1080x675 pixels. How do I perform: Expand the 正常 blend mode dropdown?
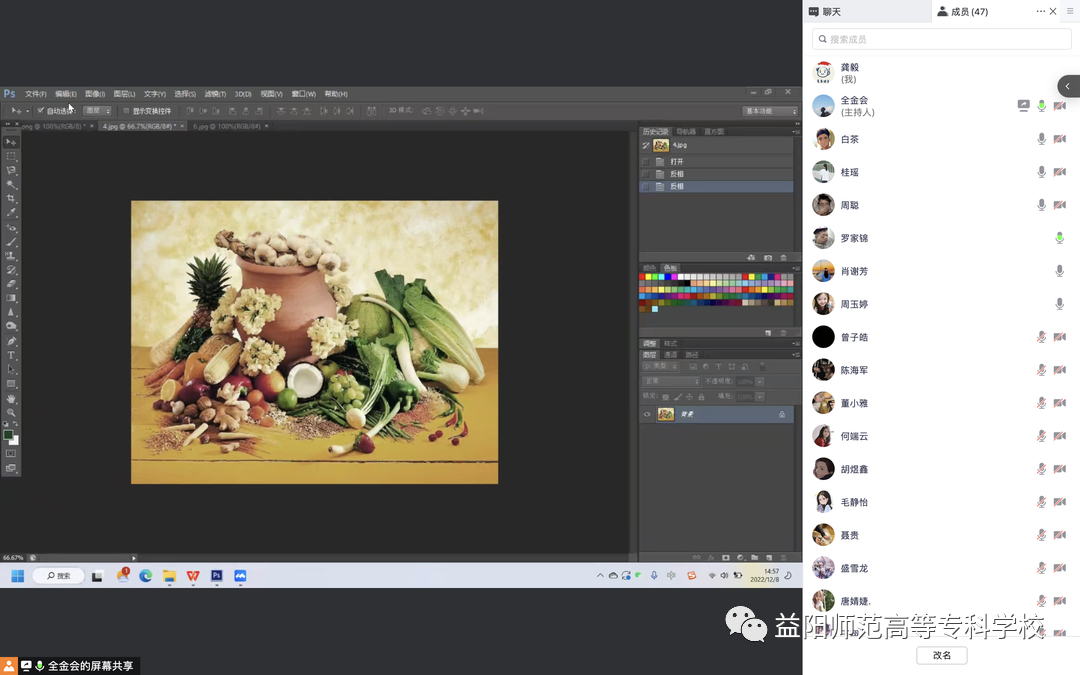coord(671,381)
